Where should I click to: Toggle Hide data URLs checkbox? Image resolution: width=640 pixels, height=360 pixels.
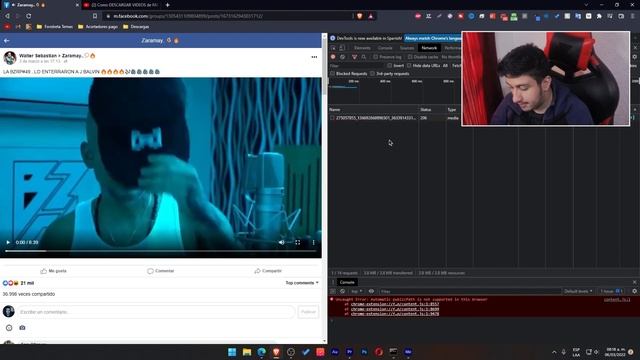coord(409,66)
